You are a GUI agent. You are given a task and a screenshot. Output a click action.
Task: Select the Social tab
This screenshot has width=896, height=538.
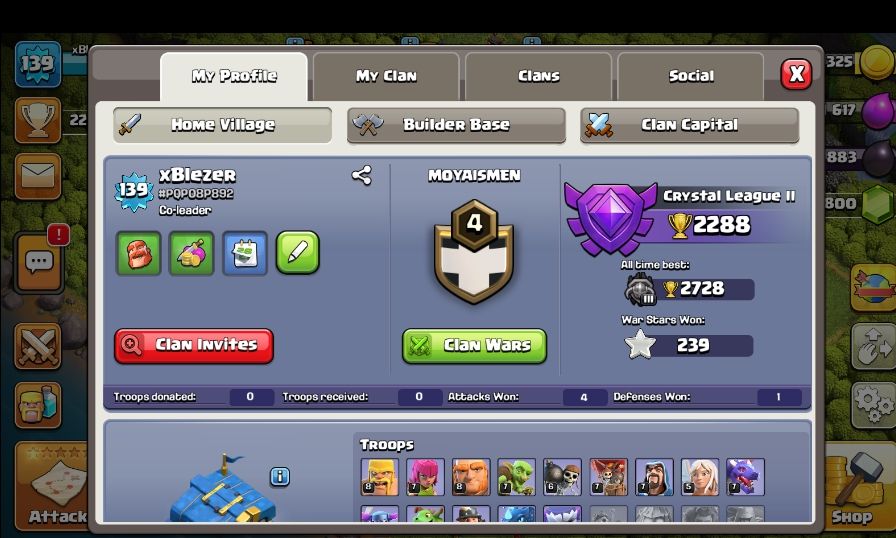click(691, 77)
